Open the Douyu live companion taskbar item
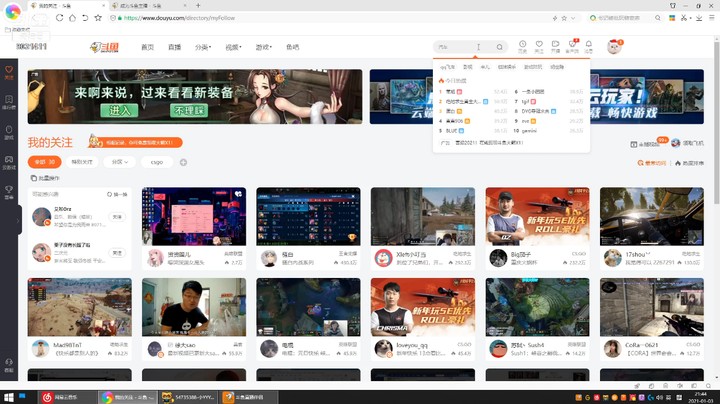The image size is (720, 404). 248,397
